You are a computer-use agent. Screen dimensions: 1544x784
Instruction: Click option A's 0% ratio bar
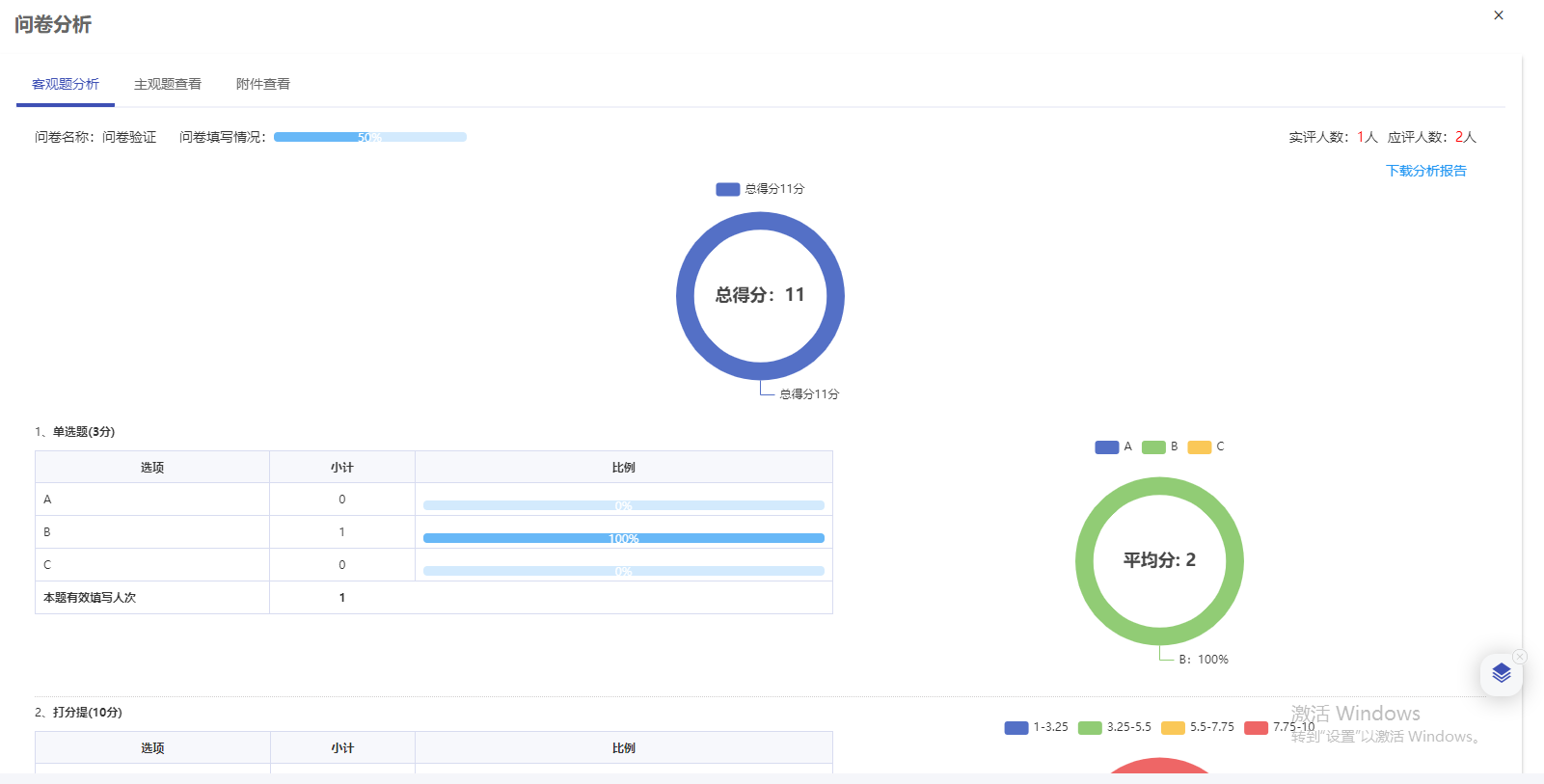point(624,505)
